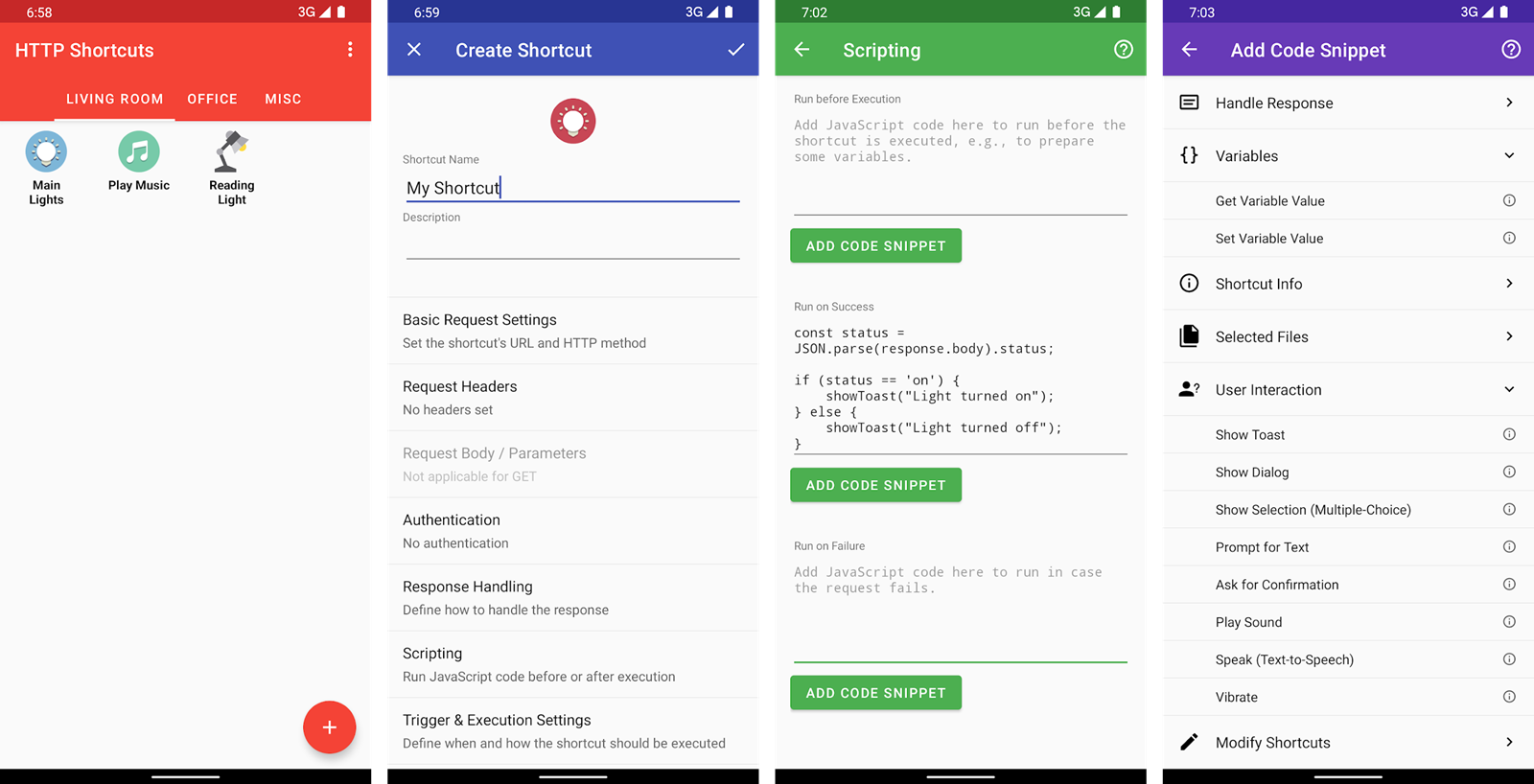Screen dimensions: 1534x784
Task: Go back from Add Code Snippet
Action: click(1190, 50)
